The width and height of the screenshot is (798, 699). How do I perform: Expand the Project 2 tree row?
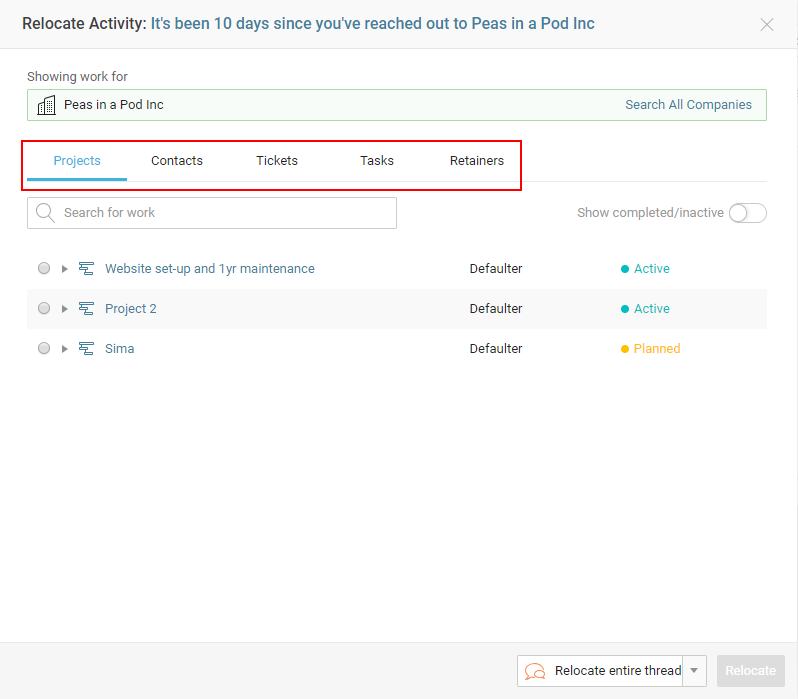click(65, 309)
